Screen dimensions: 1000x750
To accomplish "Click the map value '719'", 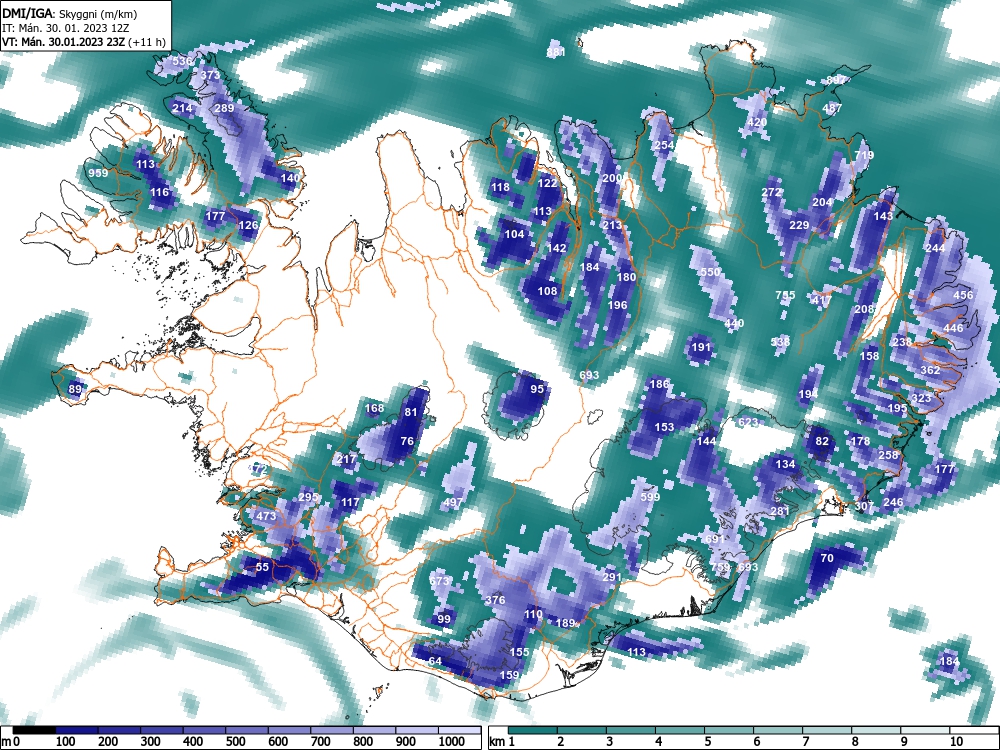I will click(864, 155).
